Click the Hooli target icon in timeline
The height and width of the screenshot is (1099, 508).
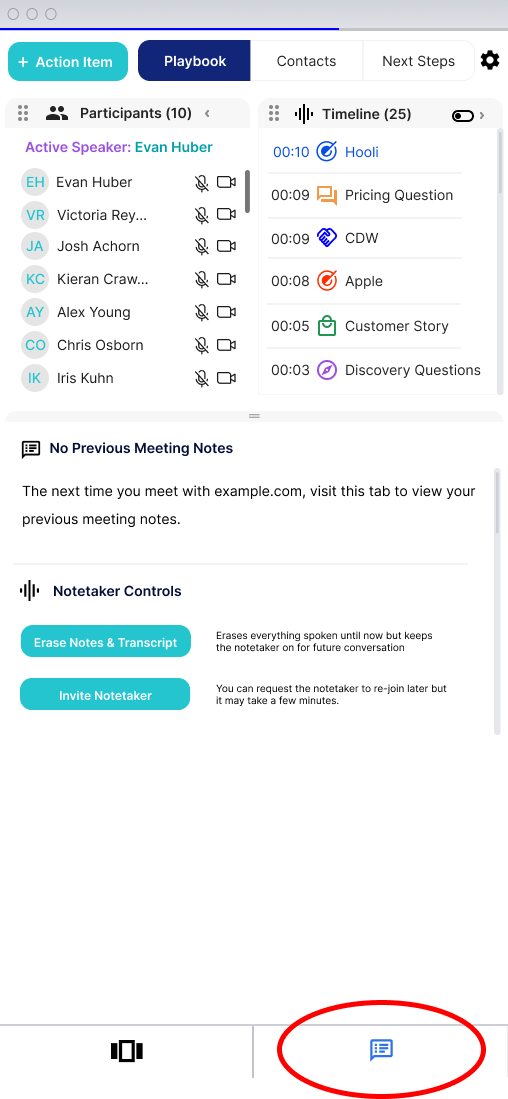pyautogui.click(x=327, y=151)
